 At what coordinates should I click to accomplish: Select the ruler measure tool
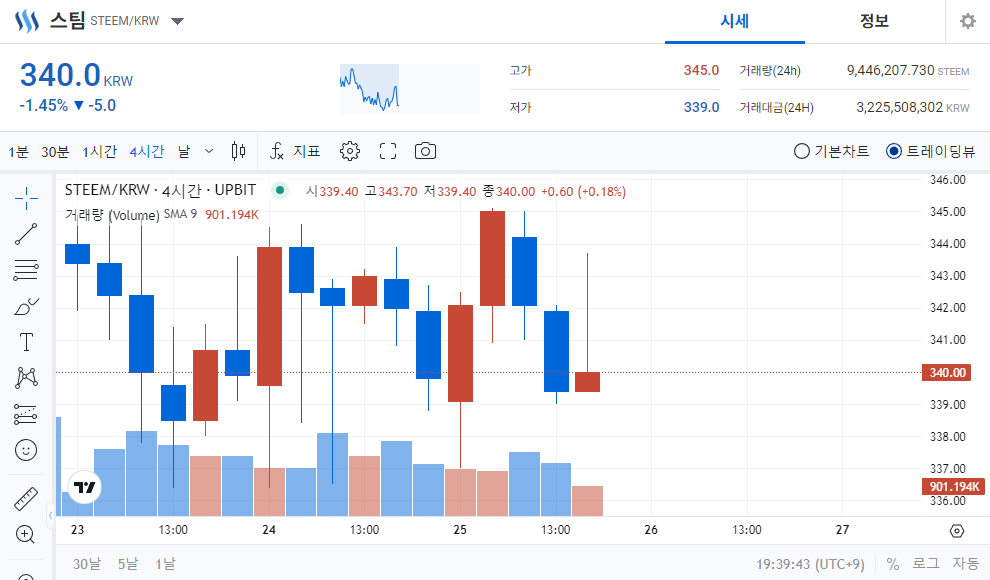[26, 499]
